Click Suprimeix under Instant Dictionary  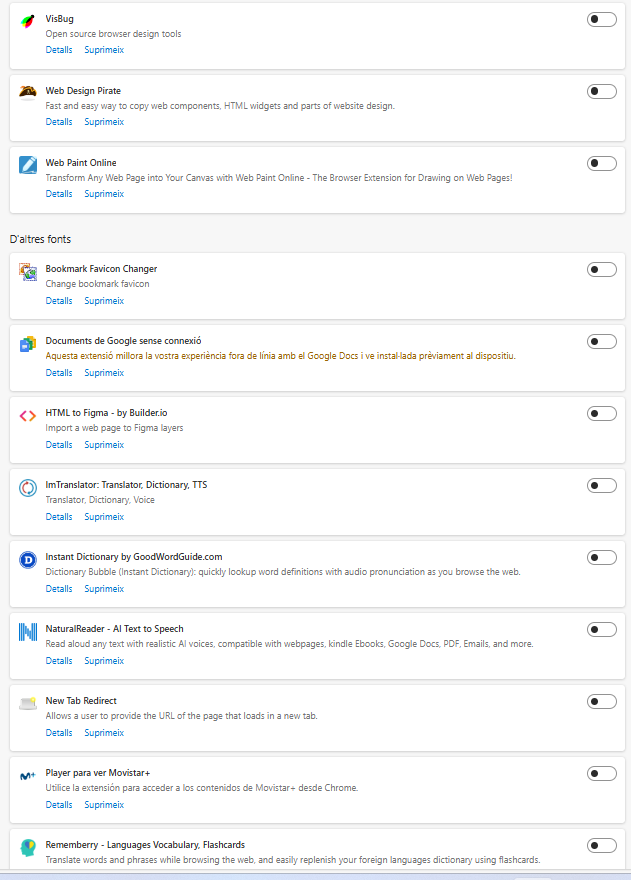[x=104, y=589]
